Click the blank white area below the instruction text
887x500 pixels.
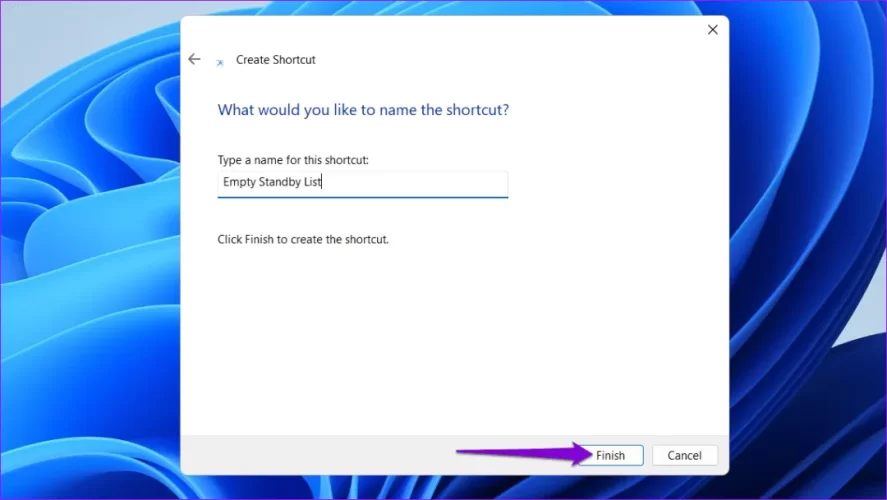pyautogui.click(x=450, y=340)
